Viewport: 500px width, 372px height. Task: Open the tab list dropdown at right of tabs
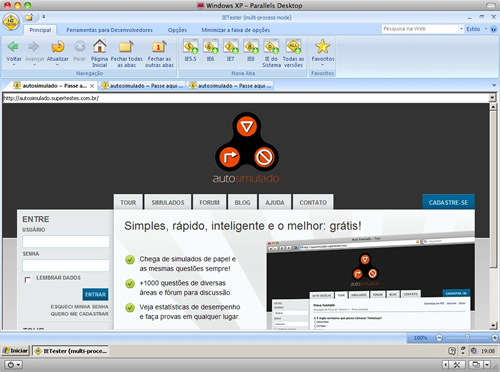[x=494, y=86]
